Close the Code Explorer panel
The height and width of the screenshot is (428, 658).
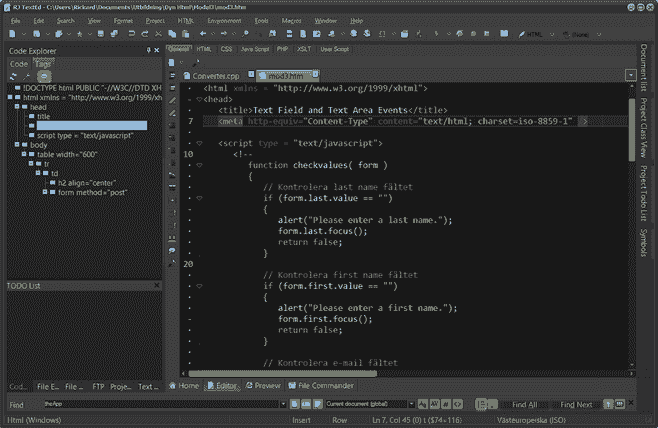tap(157, 50)
